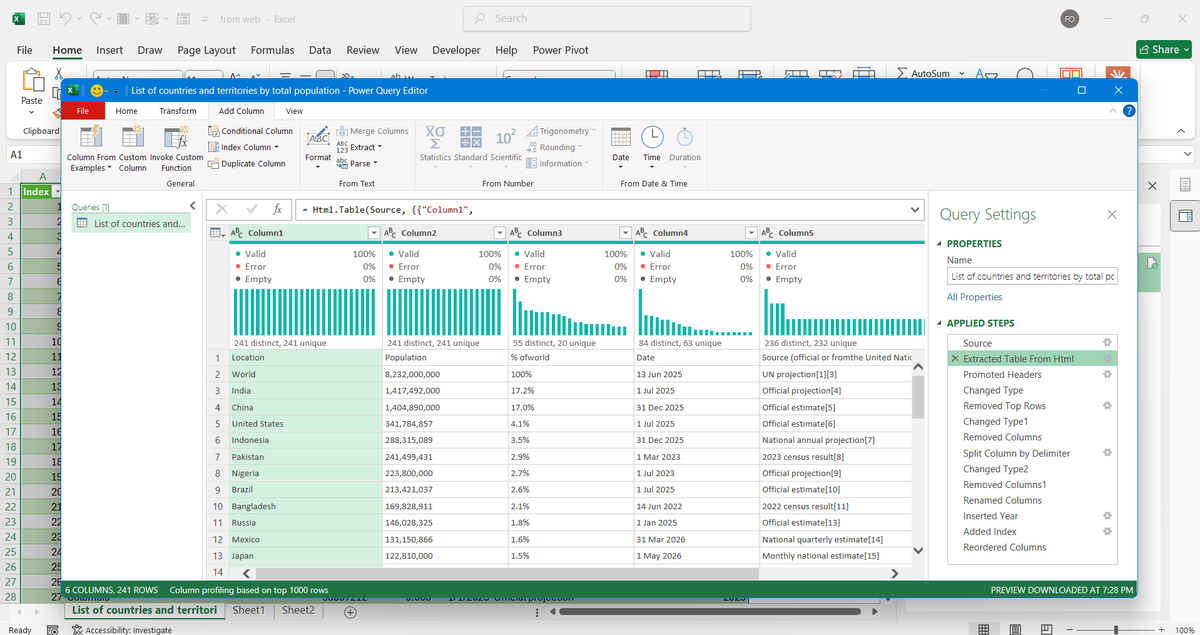This screenshot has width=1200, height=635.
Task: Open Excel Page Layout tab
Action: [x=207, y=50]
